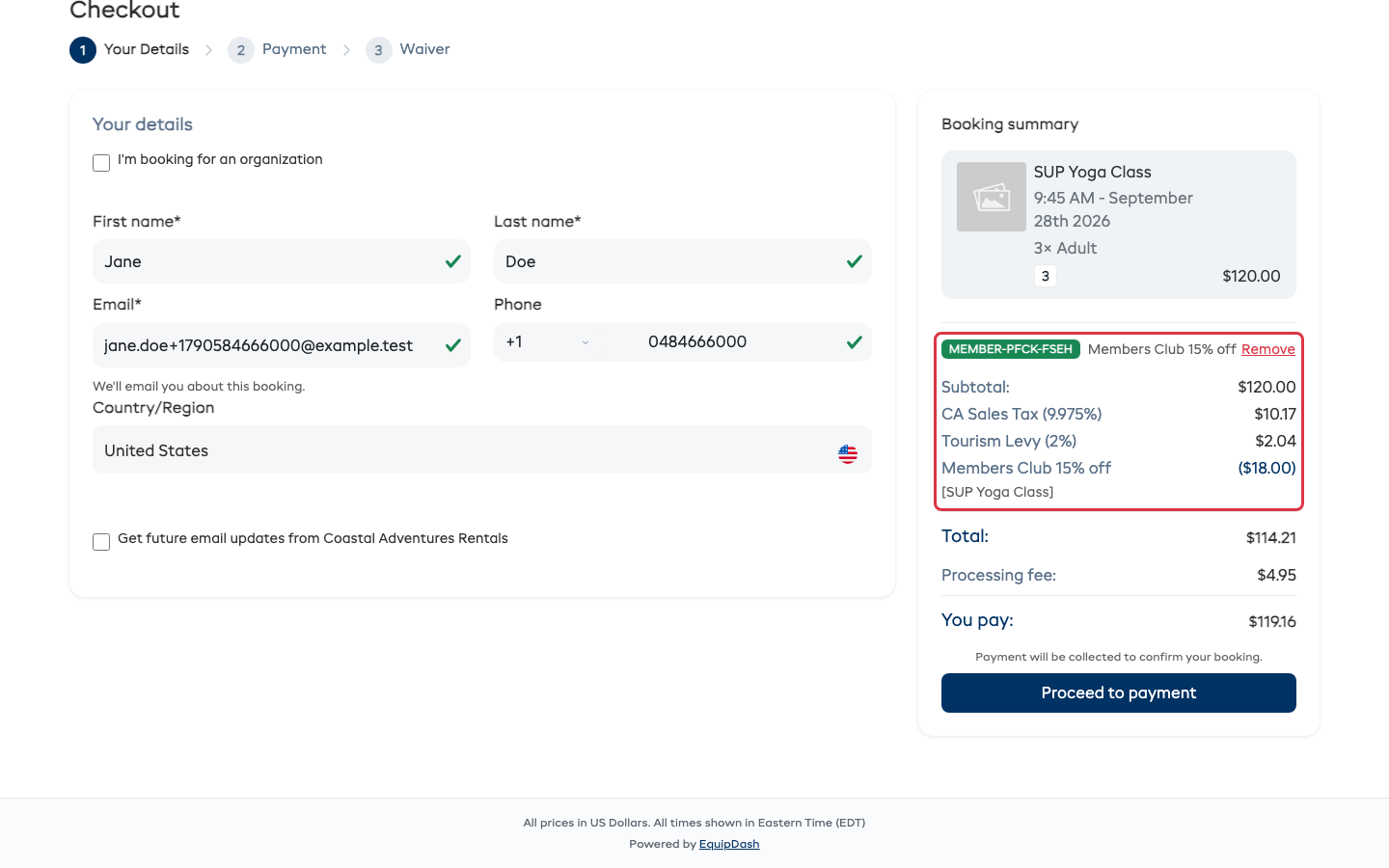The height and width of the screenshot is (868, 1389).
Task: Click the green checkmark in First name field
Action: tap(453, 261)
